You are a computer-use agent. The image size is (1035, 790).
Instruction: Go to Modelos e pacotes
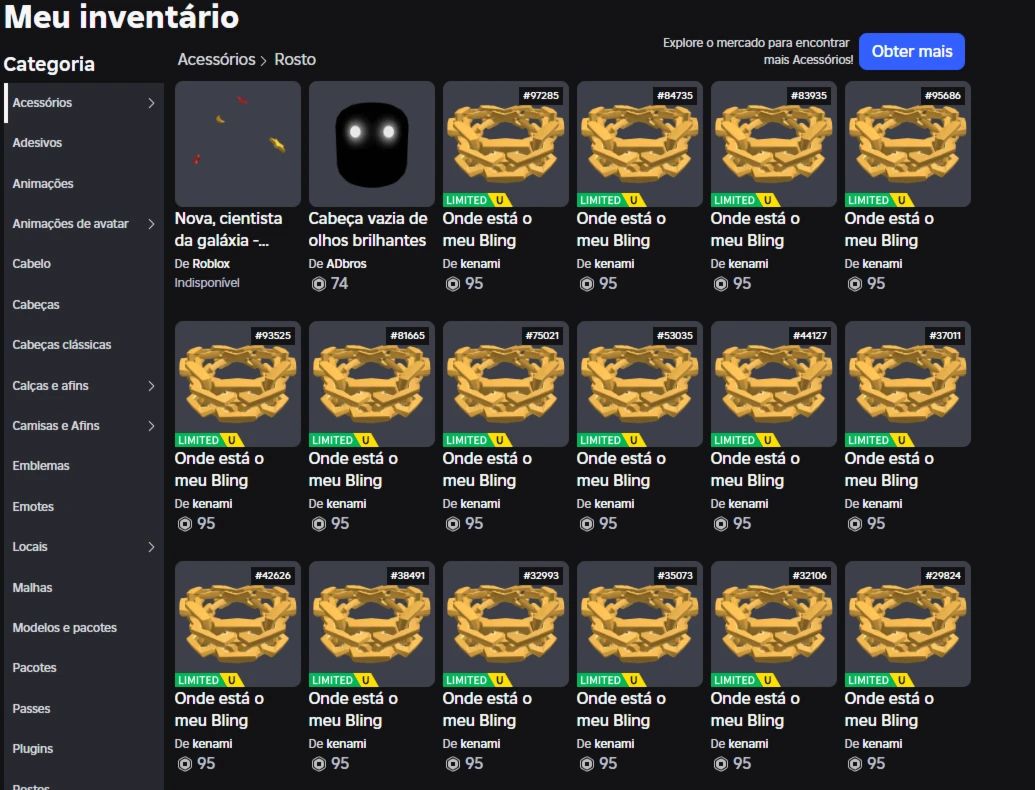(65, 628)
